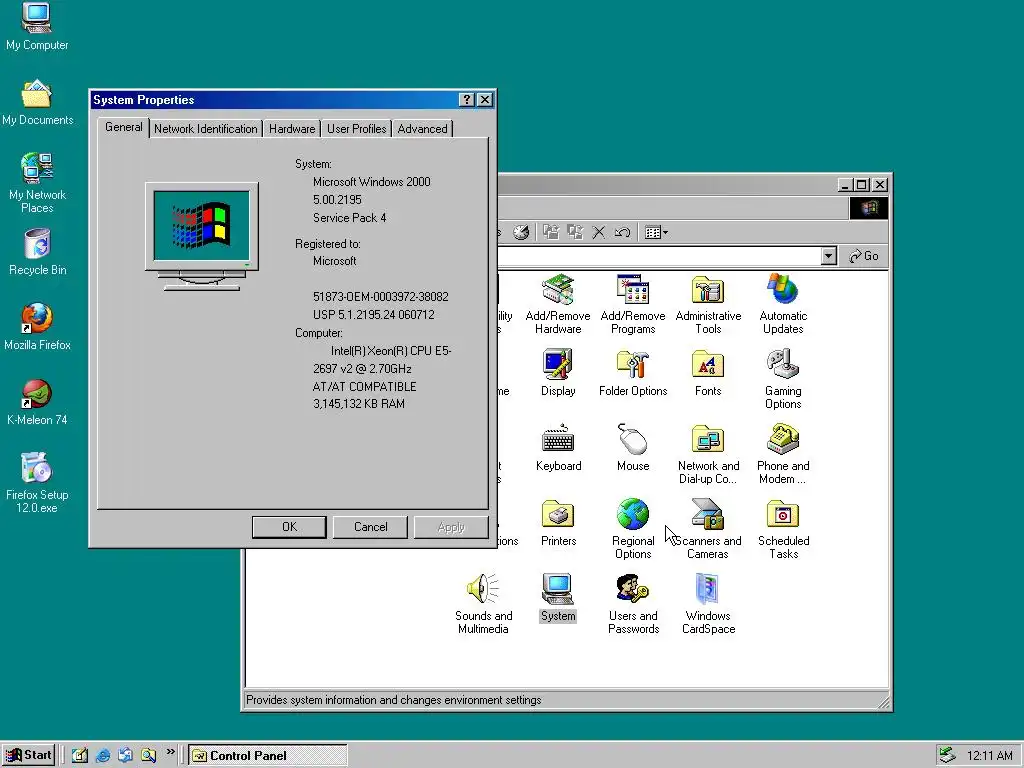Click the Move To toolbar icon
Screen dimensions: 1024x768
click(x=551, y=232)
